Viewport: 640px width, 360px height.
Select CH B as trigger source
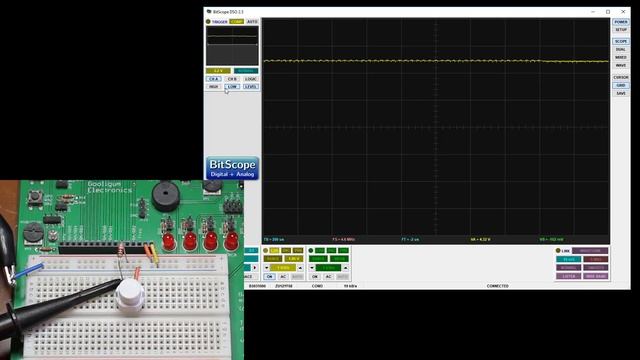click(x=232, y=79)
